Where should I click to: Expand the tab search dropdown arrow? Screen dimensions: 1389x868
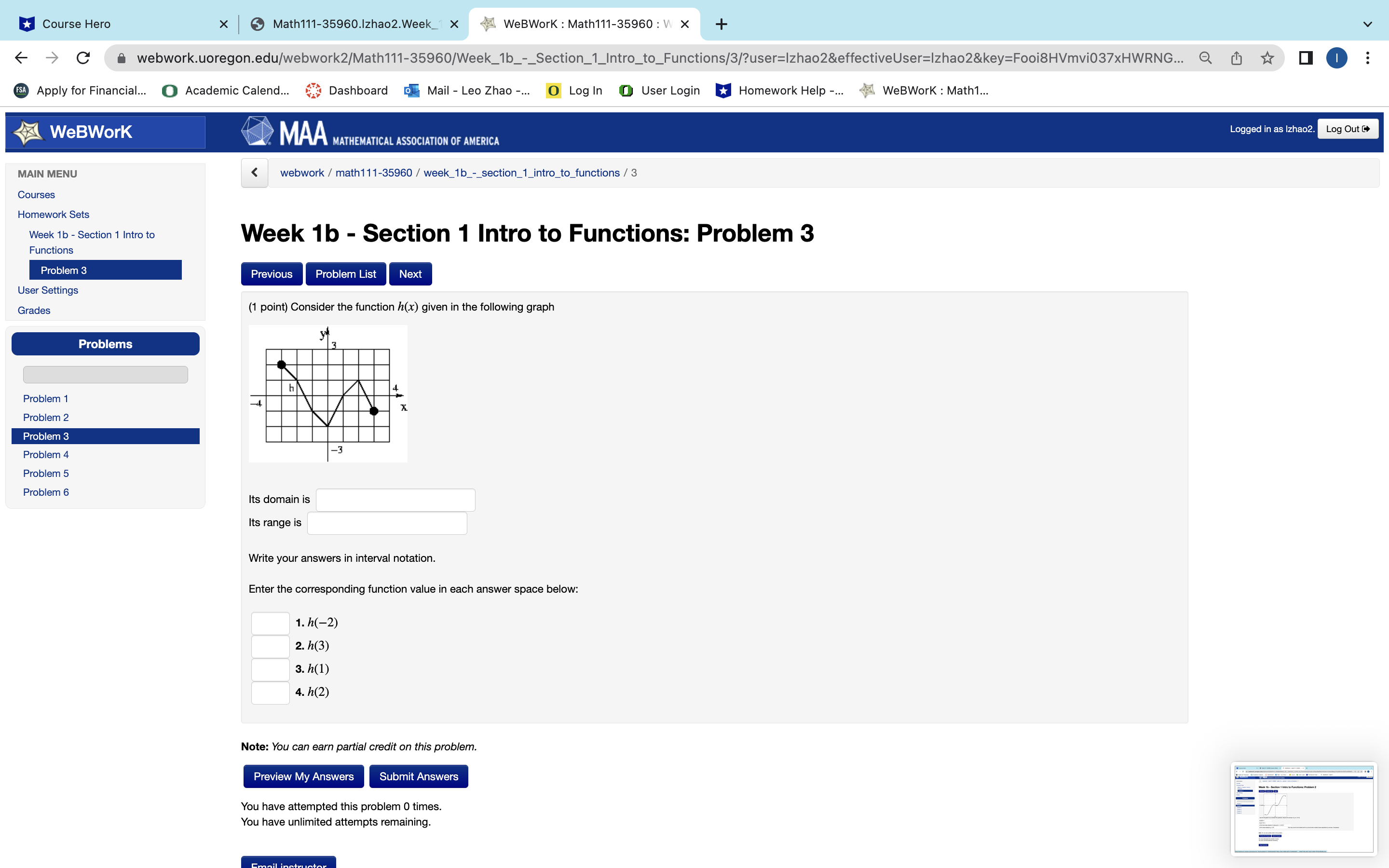(1367, 24)
